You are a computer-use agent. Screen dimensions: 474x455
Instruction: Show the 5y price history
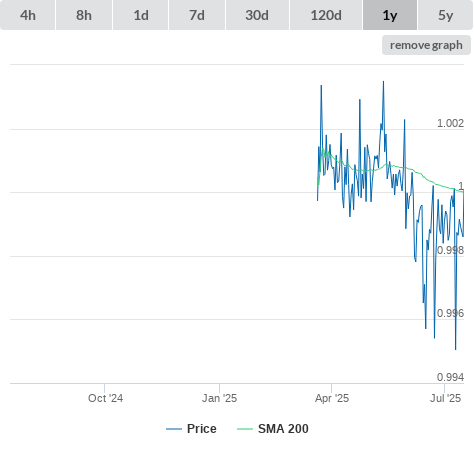[x=445, y=15]
